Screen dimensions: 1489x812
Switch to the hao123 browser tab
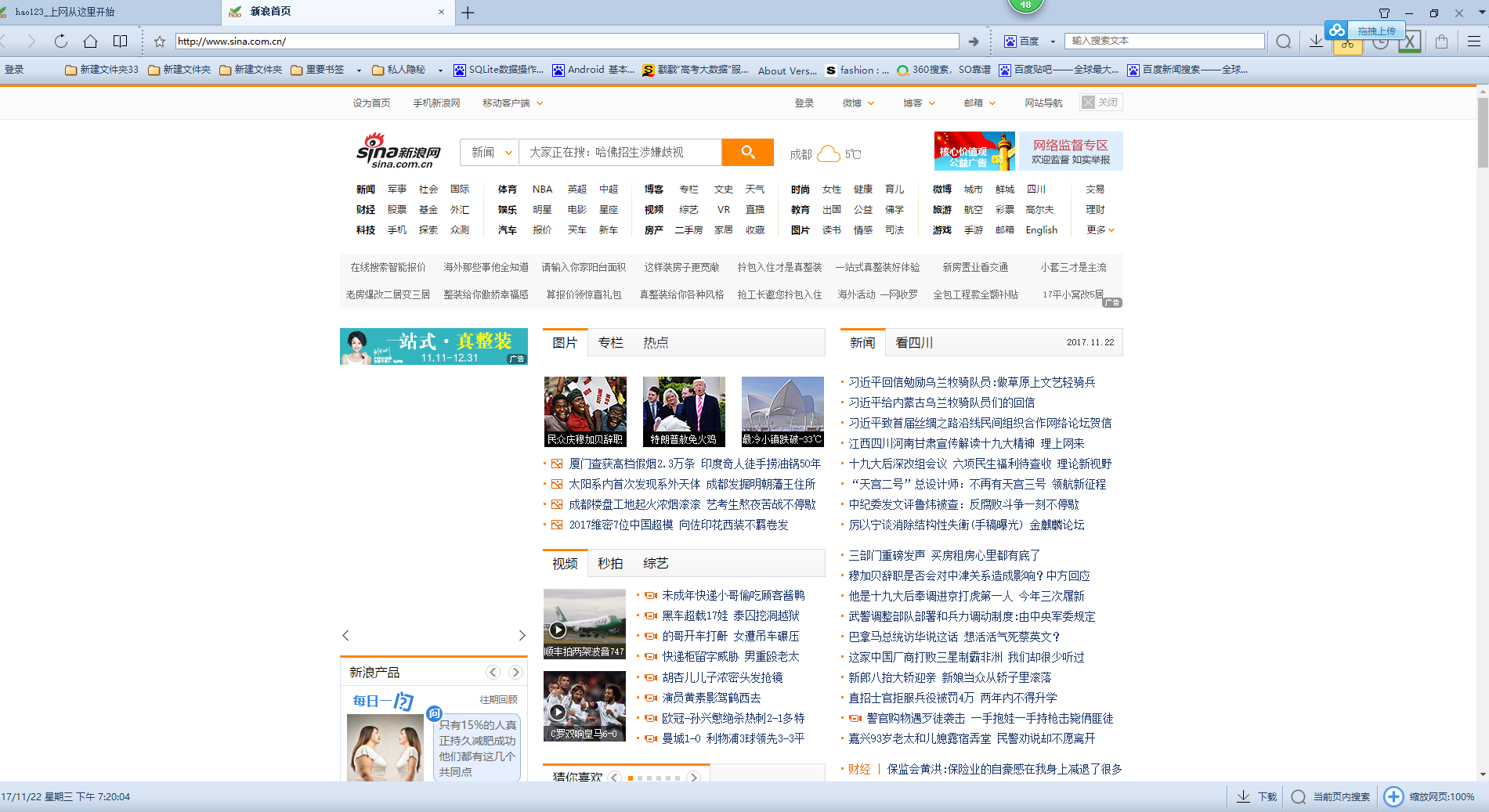tap(110, 12)
